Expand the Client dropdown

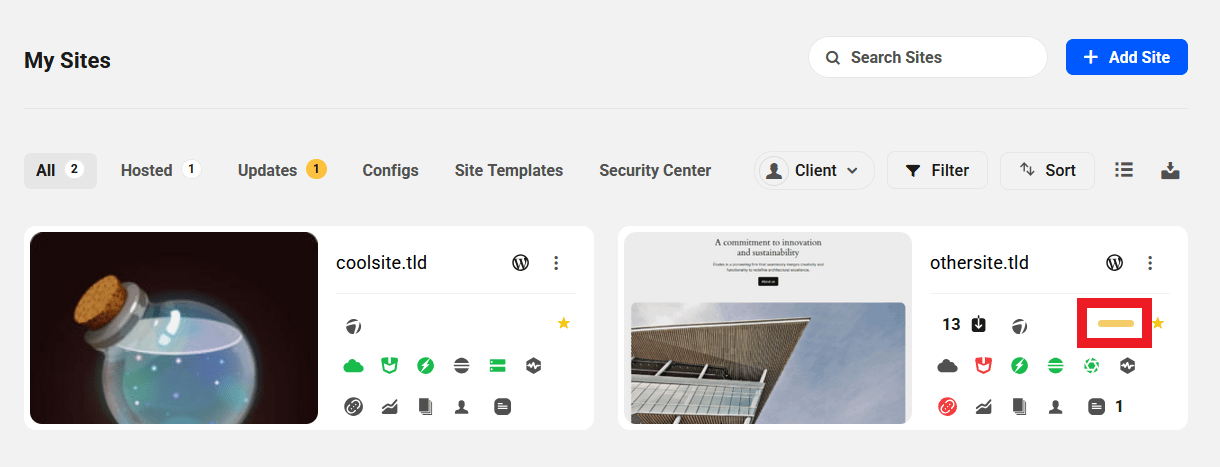pyautogui.click(x=814, y=170)
